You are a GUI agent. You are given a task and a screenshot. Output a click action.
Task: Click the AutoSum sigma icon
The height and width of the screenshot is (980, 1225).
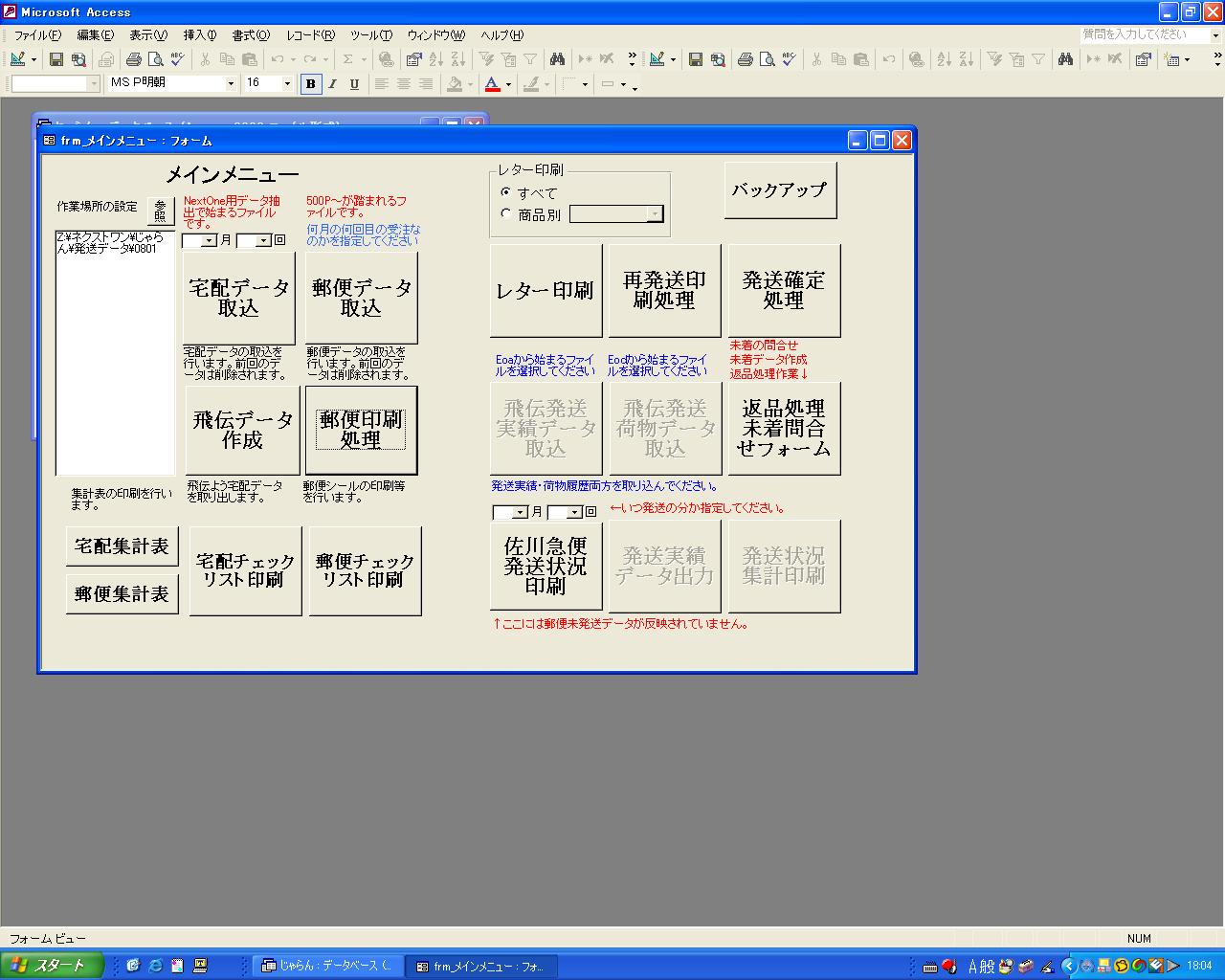348,59
